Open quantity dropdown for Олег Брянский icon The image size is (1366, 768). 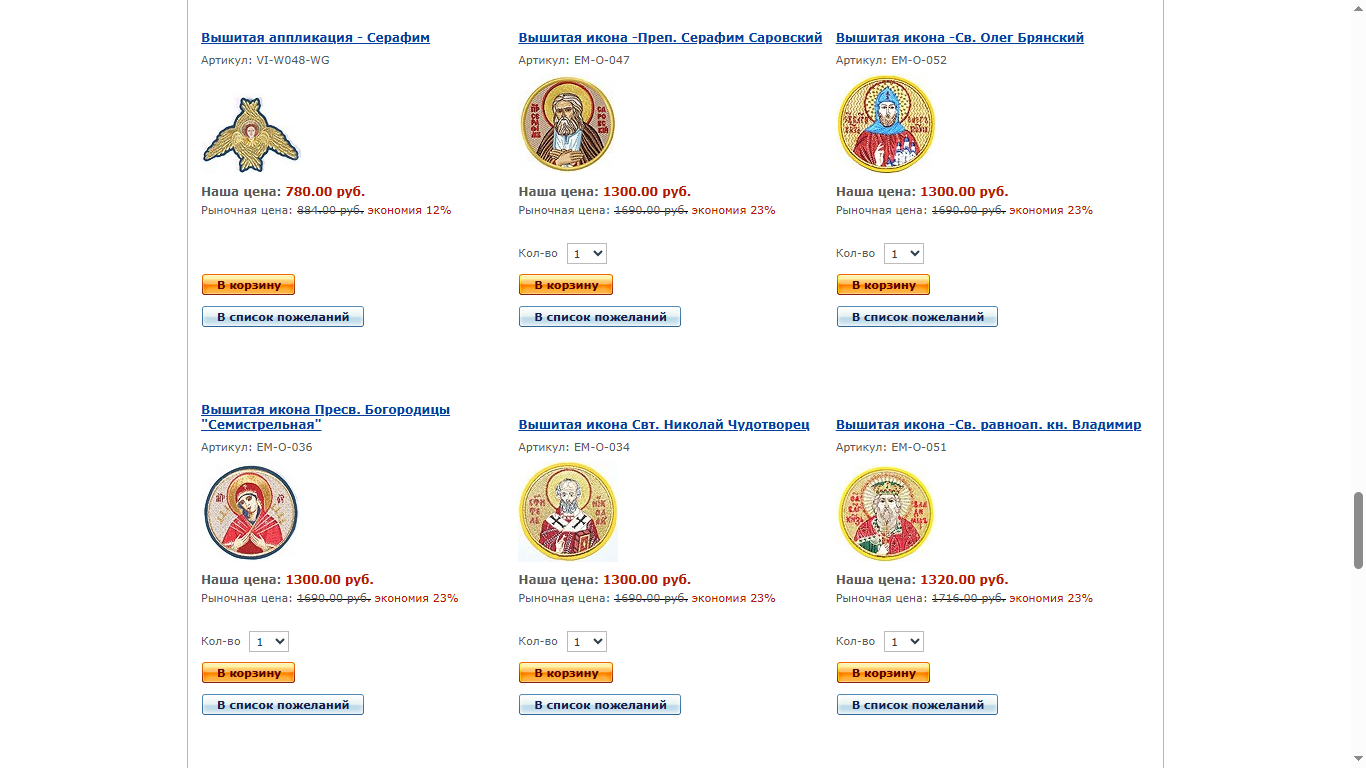click(904, 254)
